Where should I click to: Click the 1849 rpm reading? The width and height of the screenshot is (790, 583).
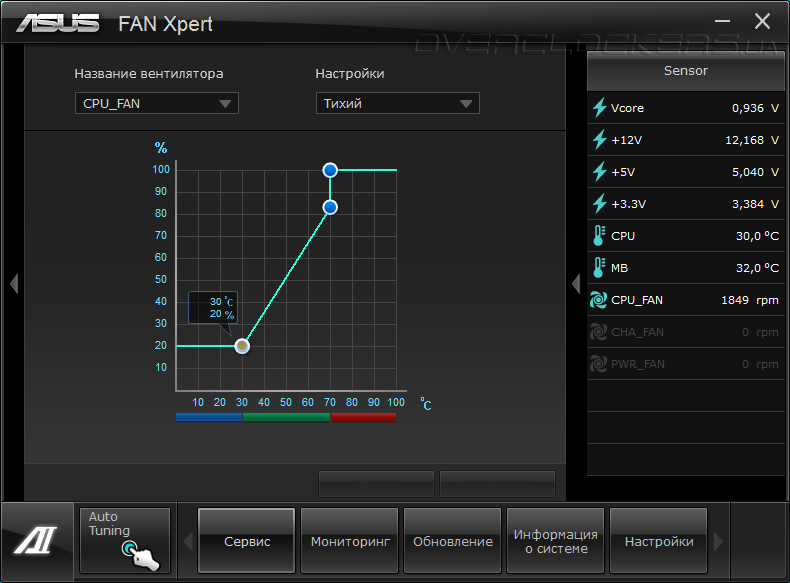[x=750, y=300]
